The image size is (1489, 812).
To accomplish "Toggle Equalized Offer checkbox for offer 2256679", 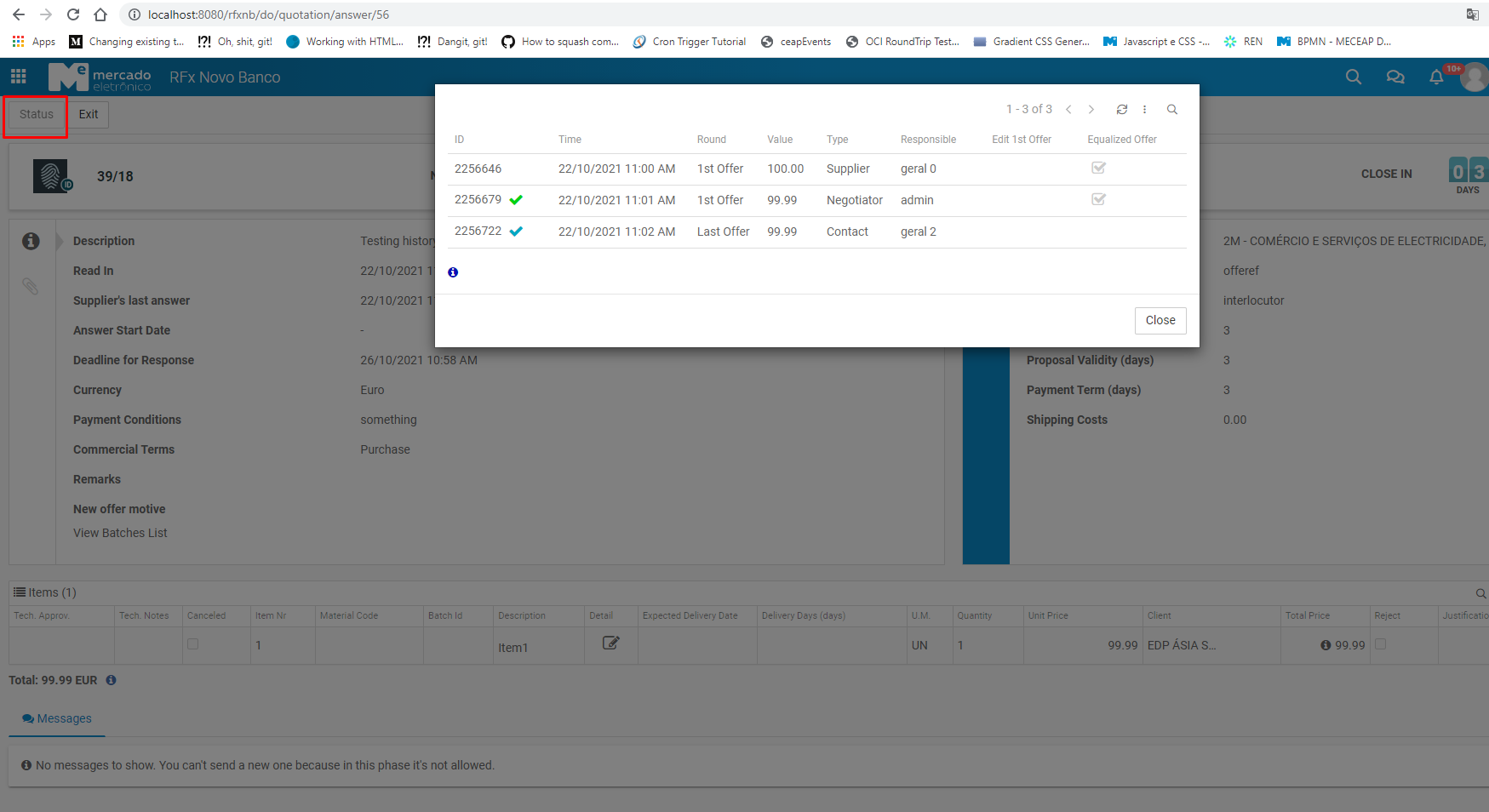I will click(1098, 200).
